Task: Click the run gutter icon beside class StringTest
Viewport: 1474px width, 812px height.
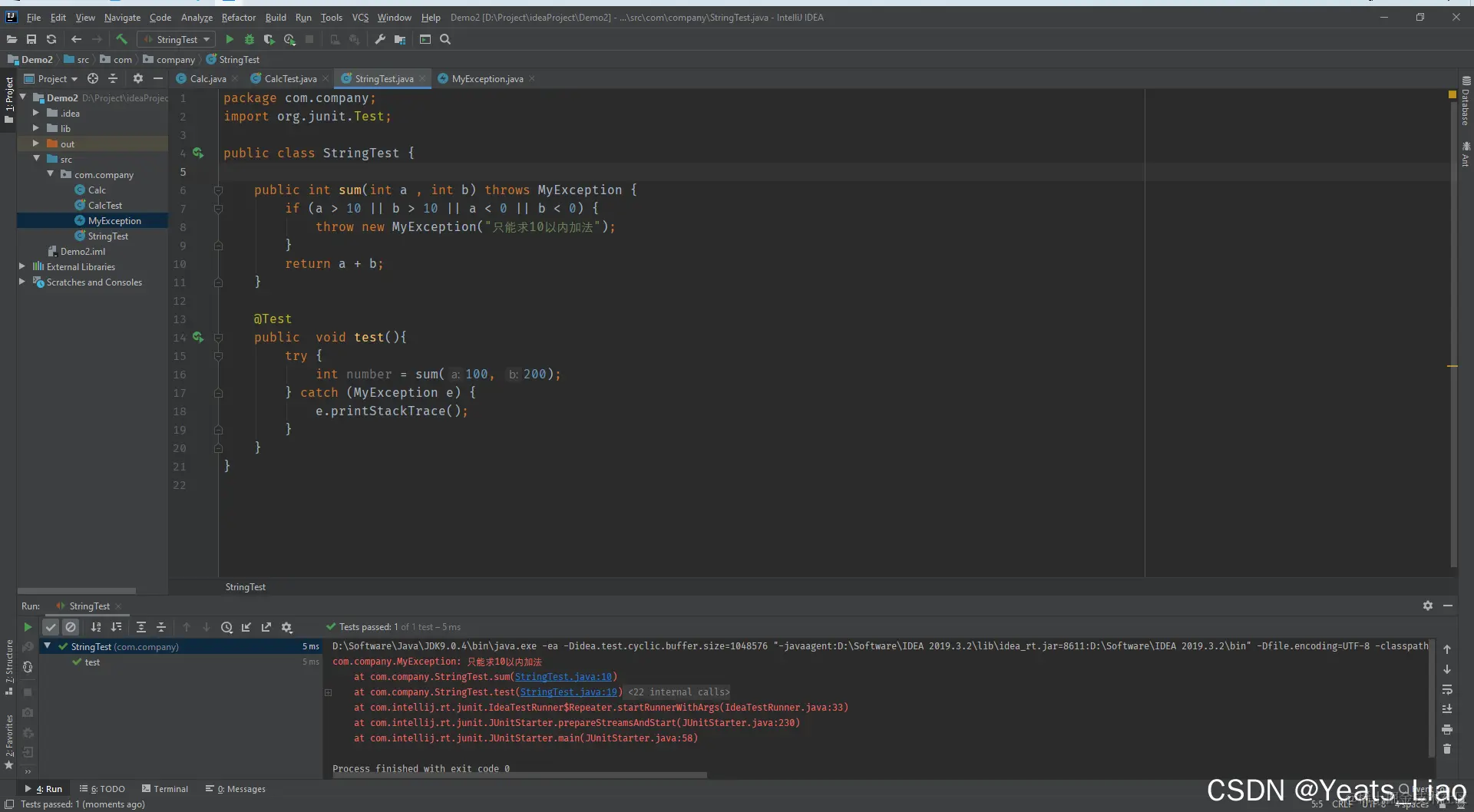Action: tap(198, 153)
